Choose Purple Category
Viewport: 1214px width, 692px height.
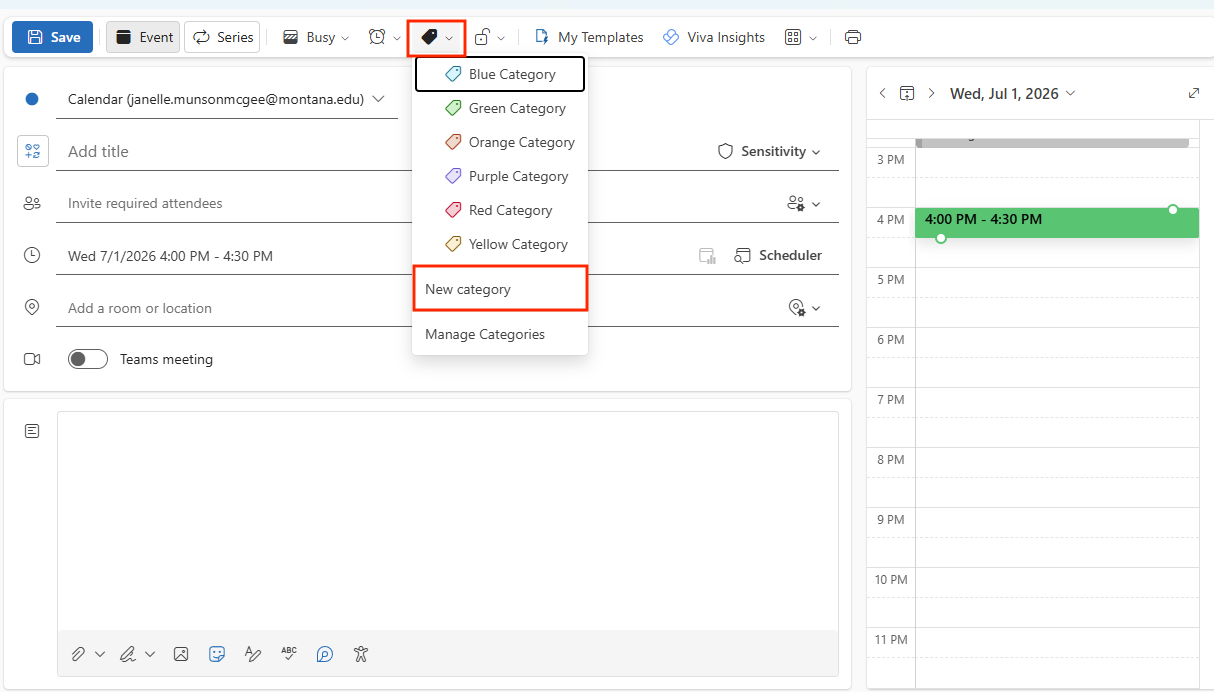click(500, 176)
